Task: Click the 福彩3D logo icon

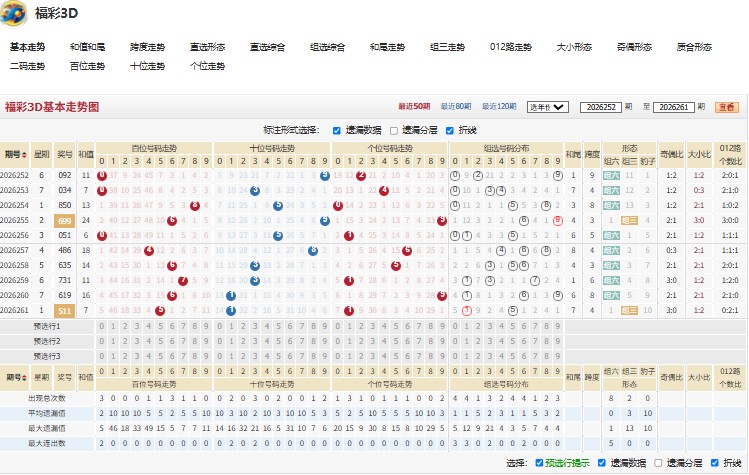Action: coord(14,13)
